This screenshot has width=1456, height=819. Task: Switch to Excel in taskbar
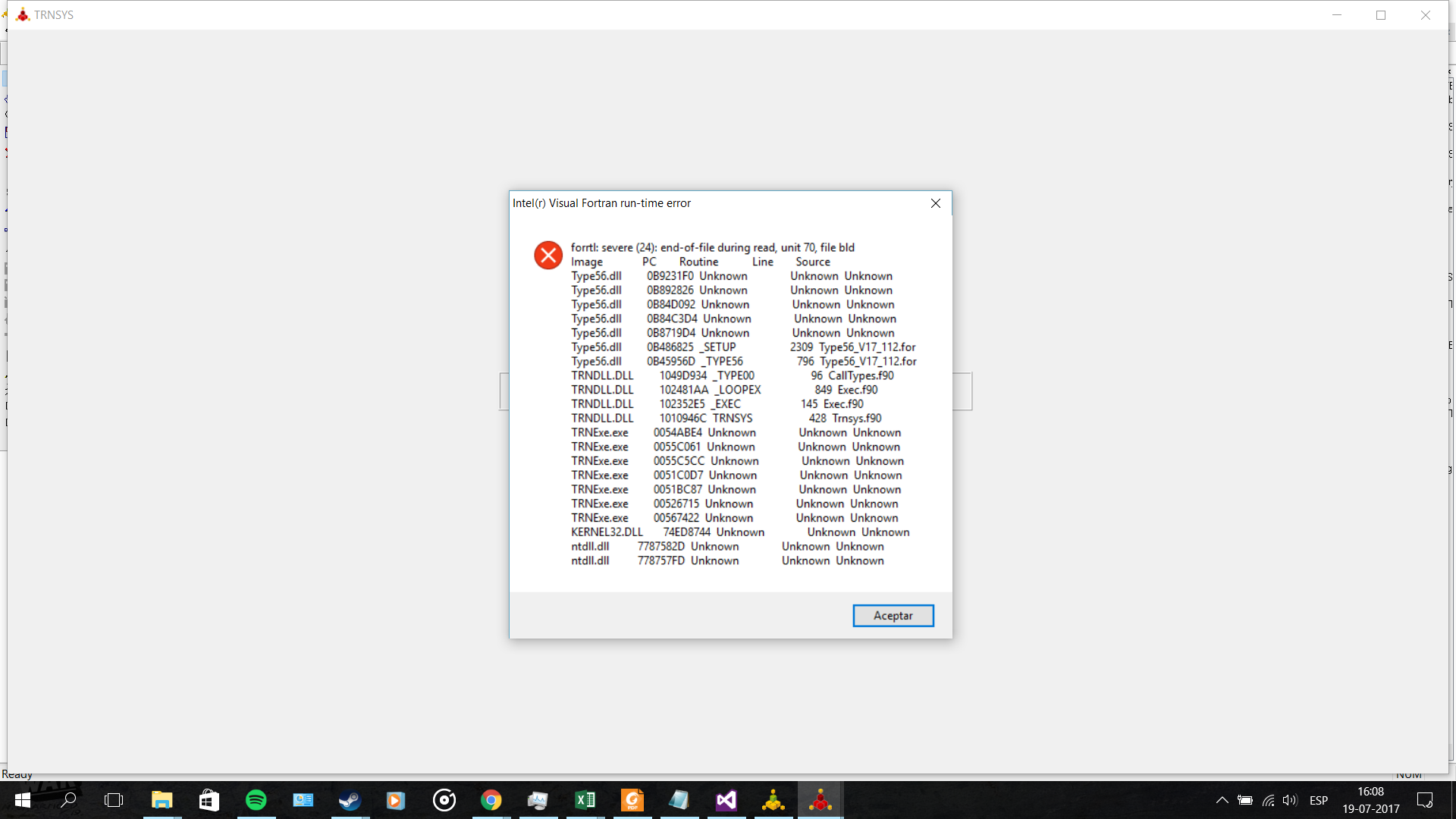585,800
